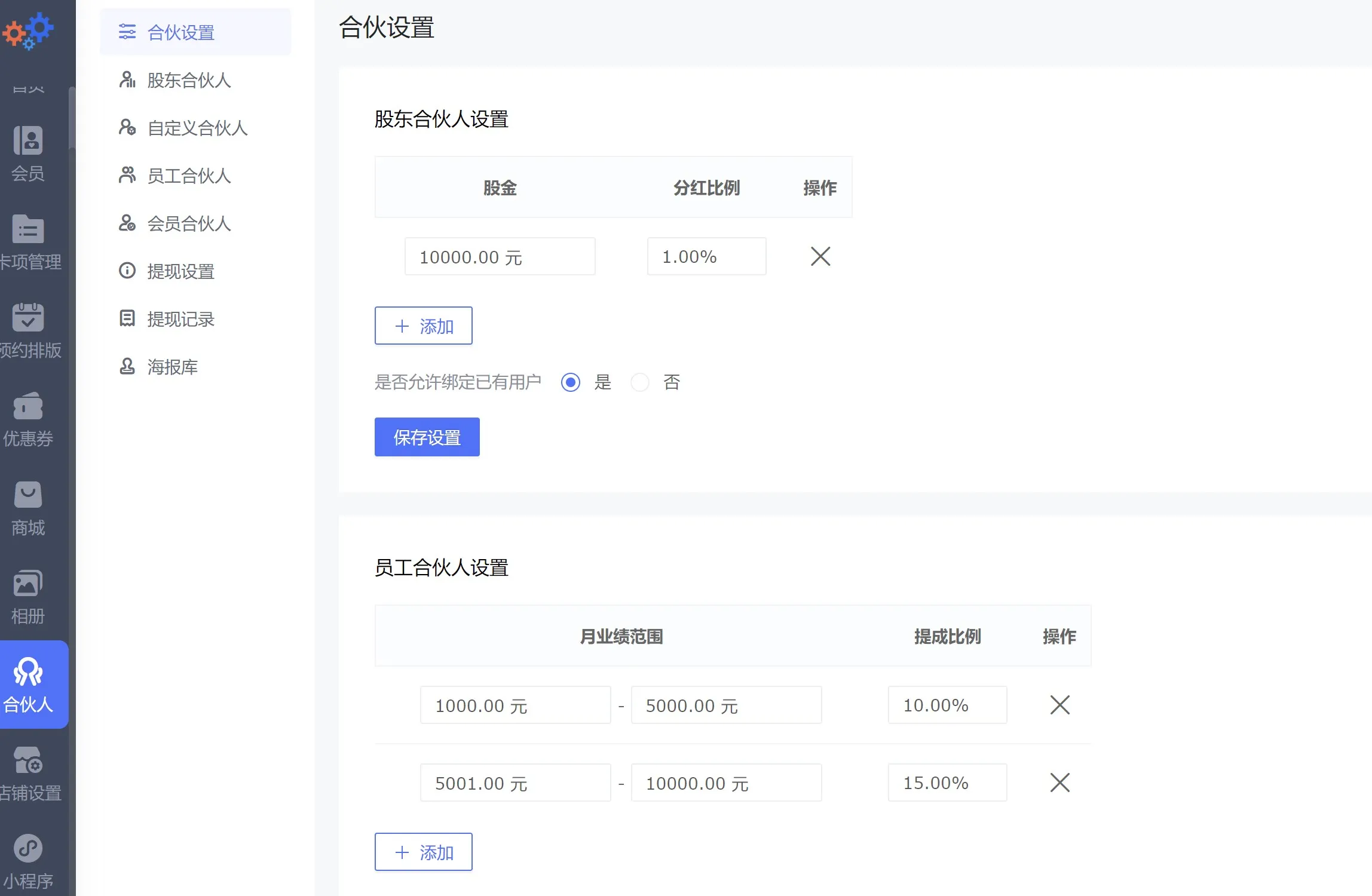Go to 提现设置 menu item
This screenshot has height=896, width=1372.
[195, 271]
